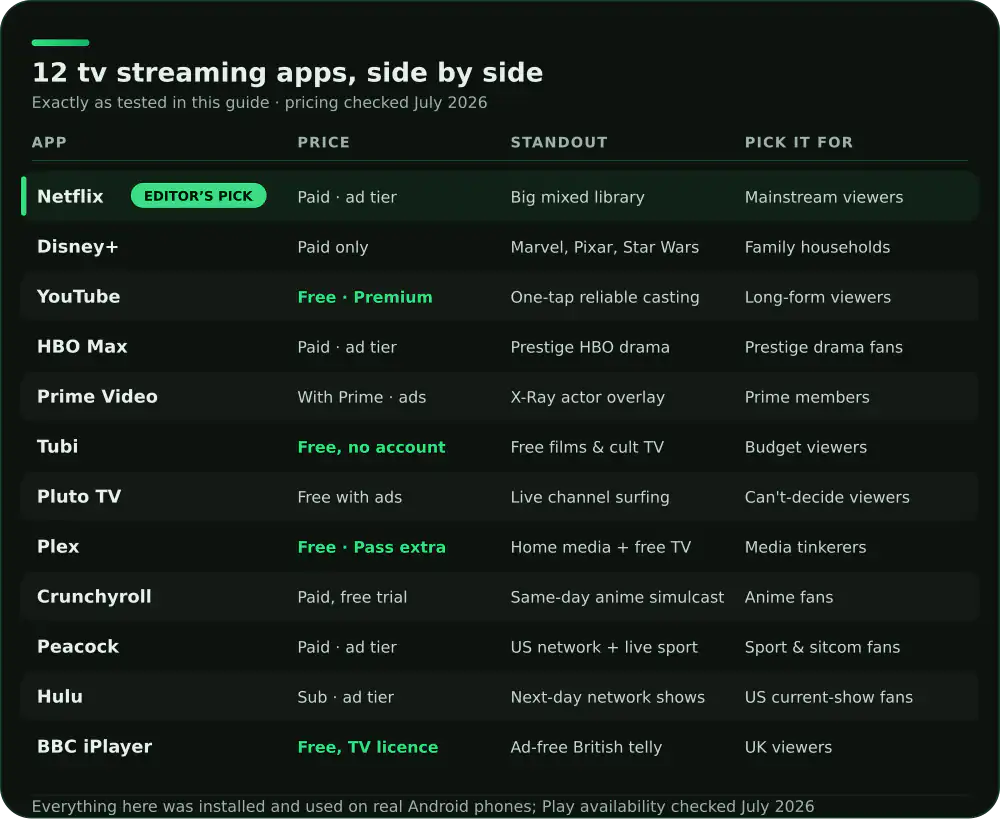Click the STANDOUT column header
Image resolution: width=1000 pixels, height=819 pixels.
(559, 142)
